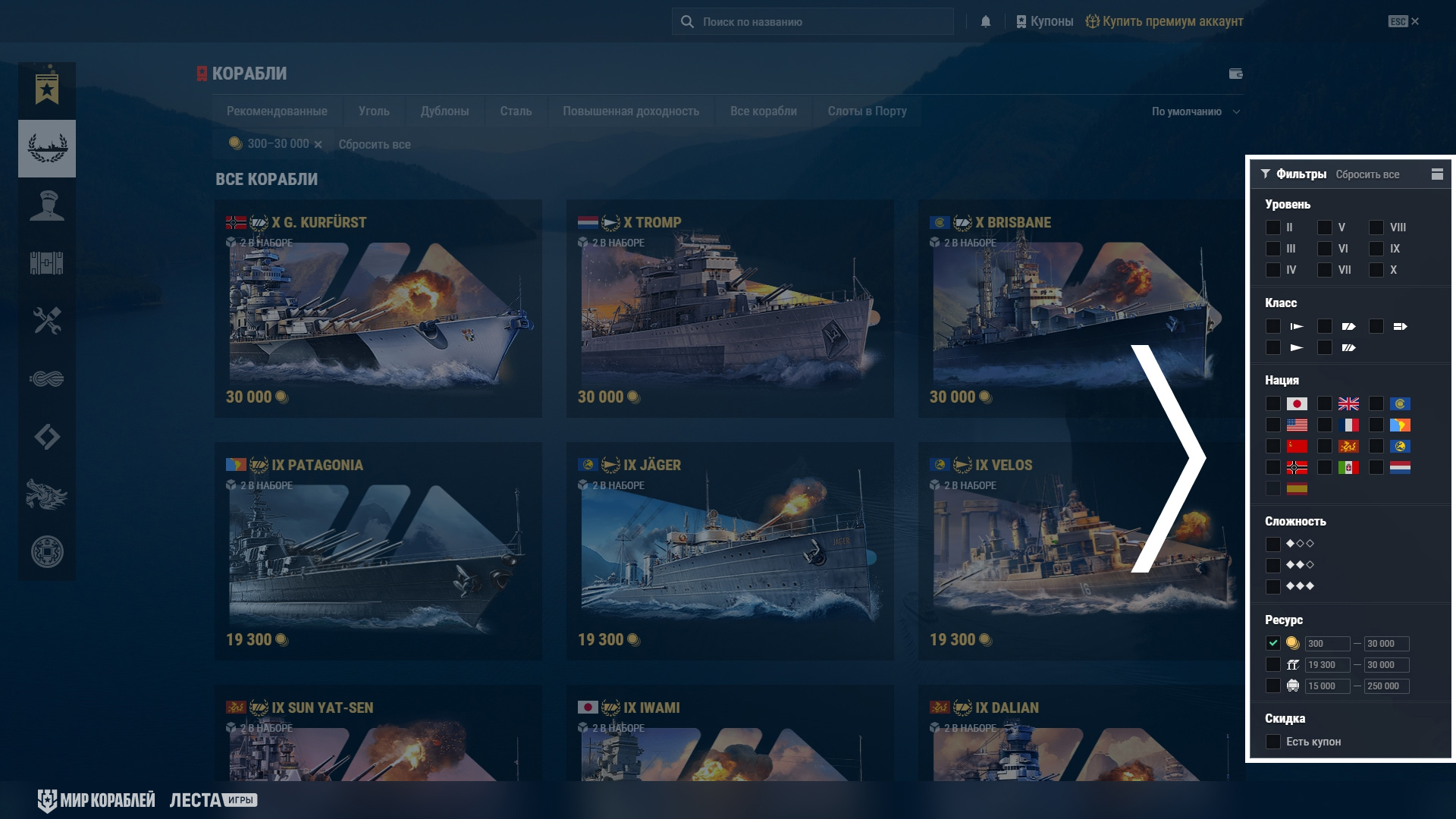
Task: Click the crossed tools icon in the sidebar
Action: (47, 321)
